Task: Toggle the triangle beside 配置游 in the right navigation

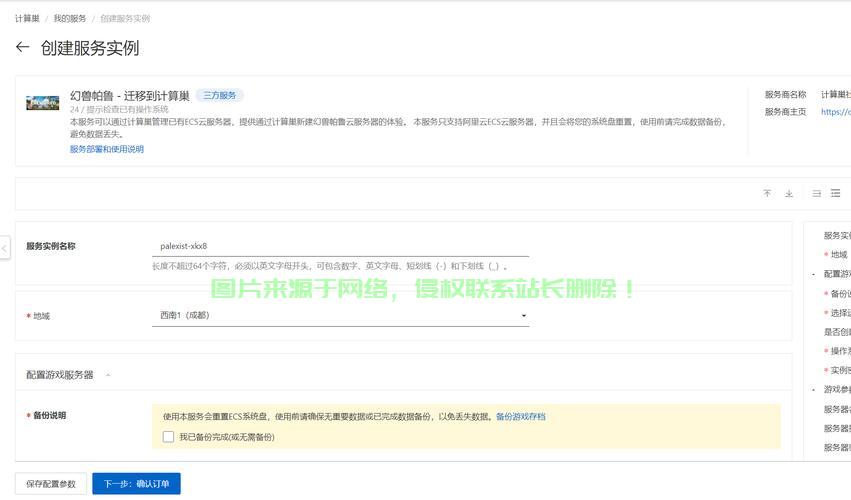Action: pyautogui.click(x=813, y=274)
